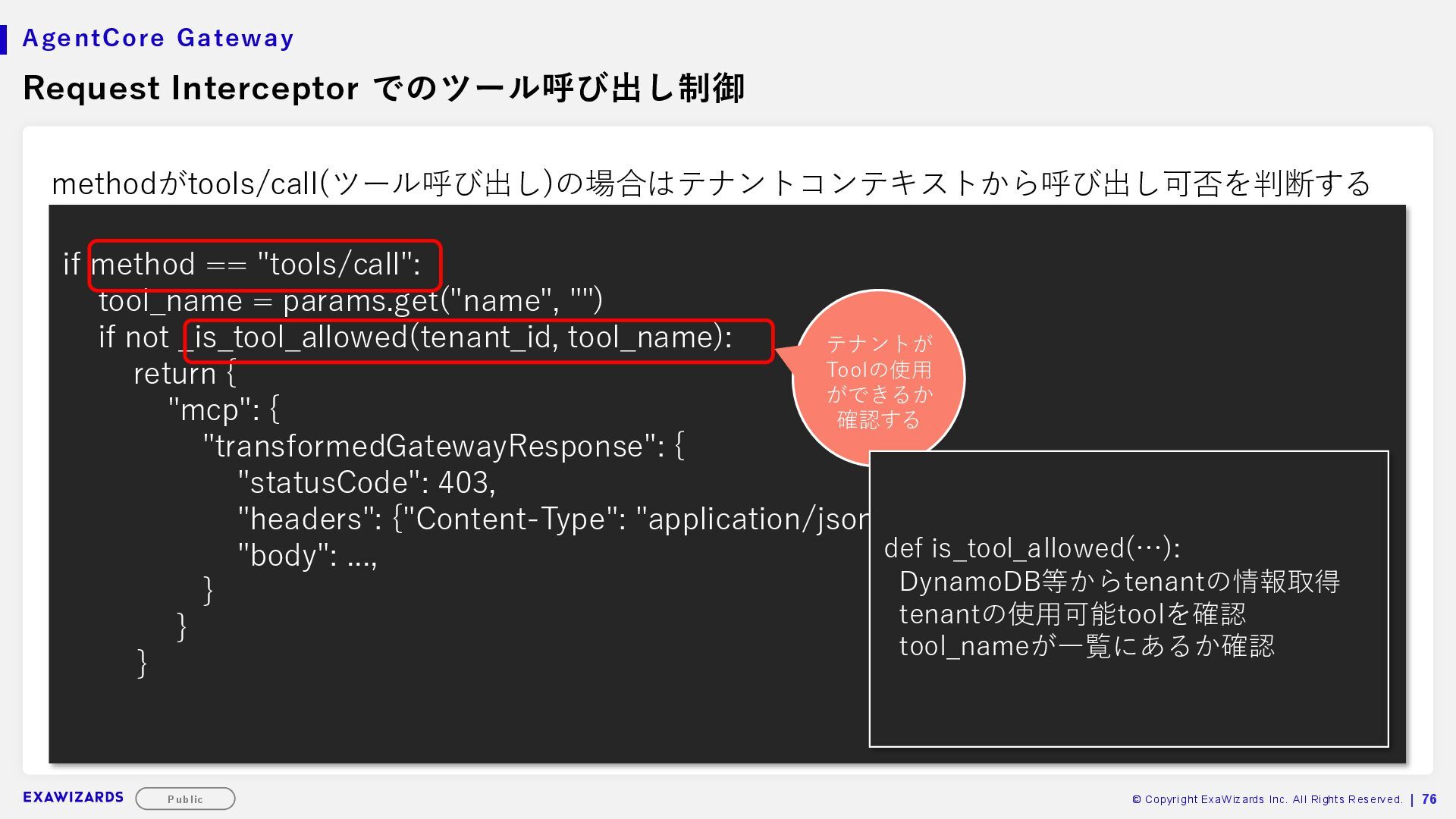The height and width of the screenshot is (819, 1456).
Task: Click the DynamoDB tenant info line
Action: click(x=1119, y=582)
